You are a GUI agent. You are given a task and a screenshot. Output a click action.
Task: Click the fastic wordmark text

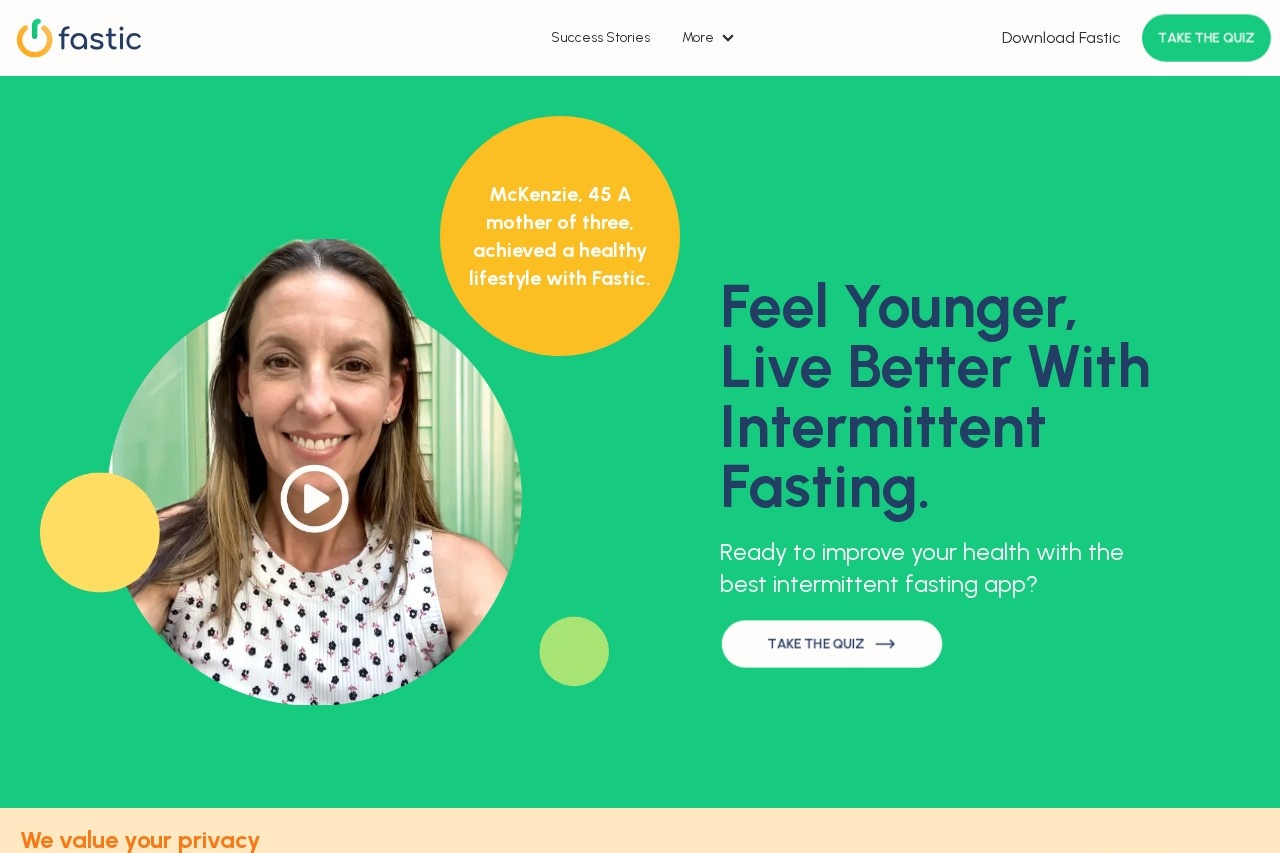pos(100,38)
